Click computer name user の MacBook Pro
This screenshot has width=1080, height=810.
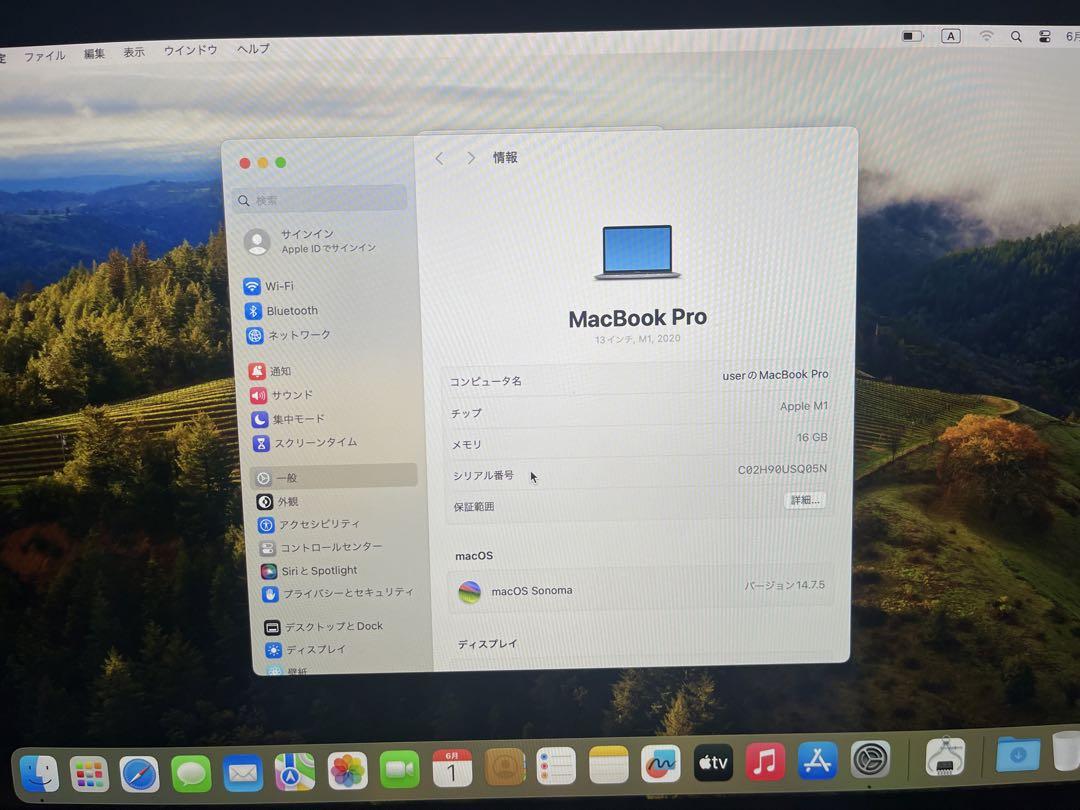[x=775, y=375]
